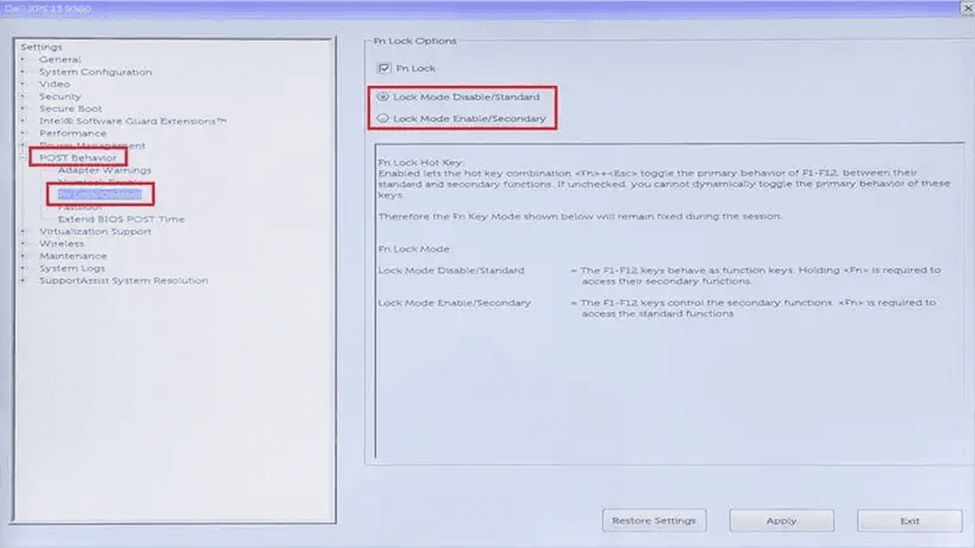Click the Exit button
Screen dimensions: 975x548
(909, 521)
